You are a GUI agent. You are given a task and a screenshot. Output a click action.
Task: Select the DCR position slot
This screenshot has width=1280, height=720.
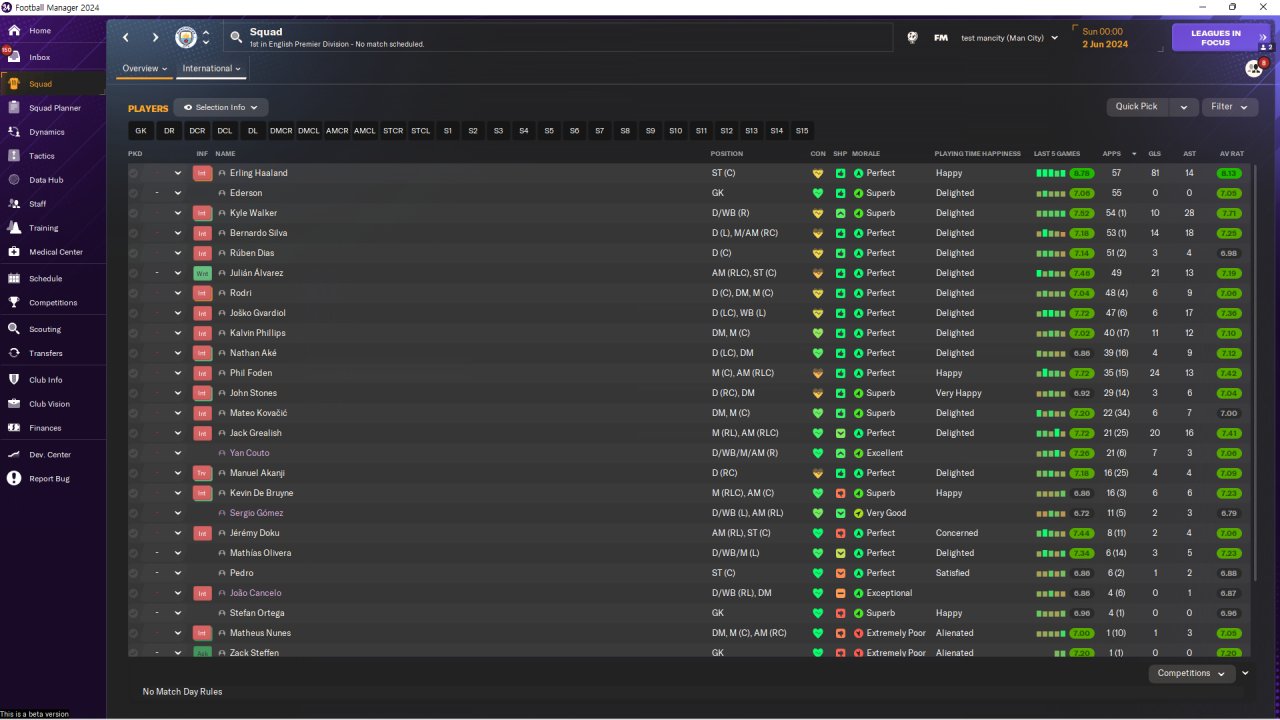[197, 131]
